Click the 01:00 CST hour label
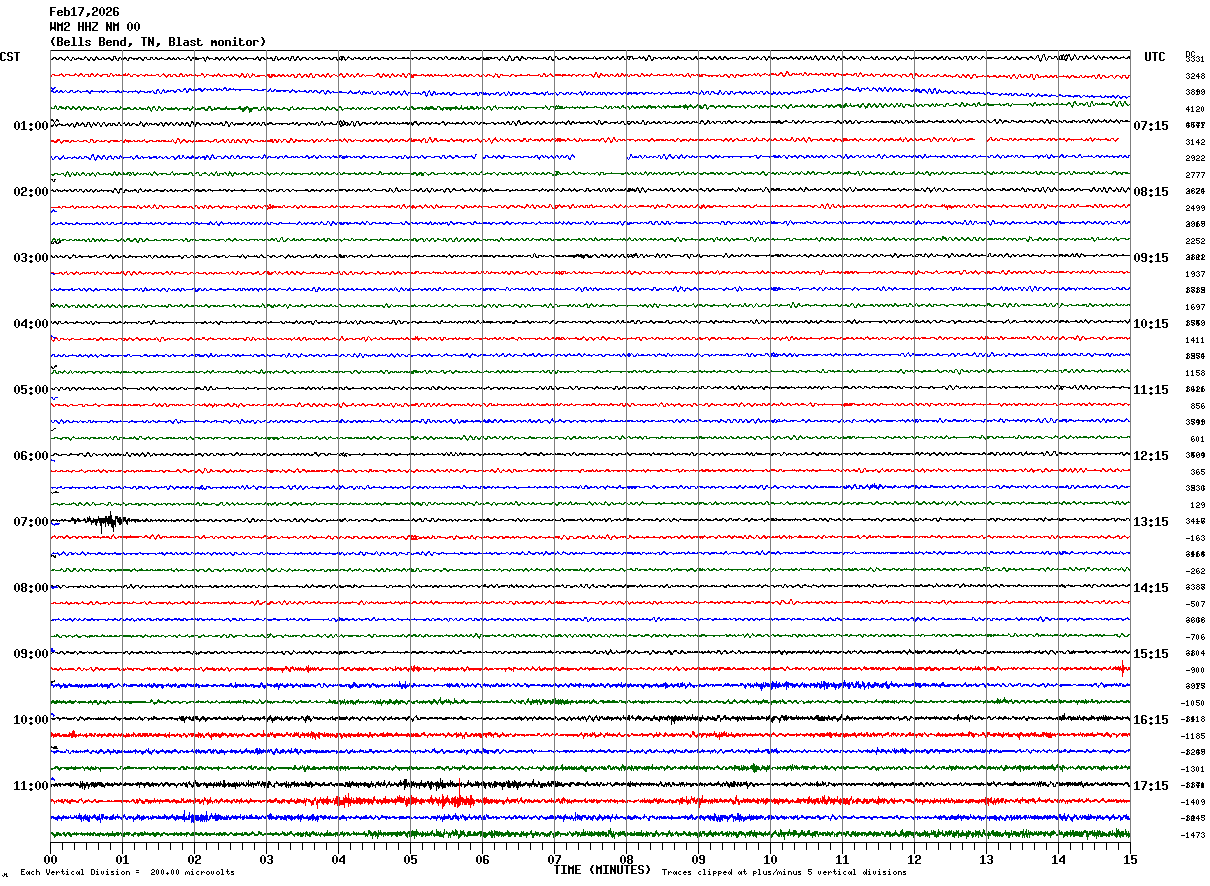The height and width of the screenshot is (886, 1210). (30, 126)
